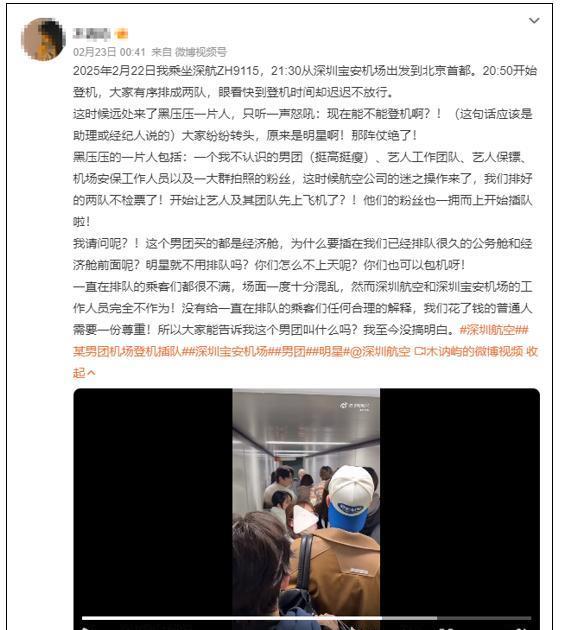The height and width of the screenshot is (630, 563).
Task: Click the orange member badge beside username
Action: 121,34
